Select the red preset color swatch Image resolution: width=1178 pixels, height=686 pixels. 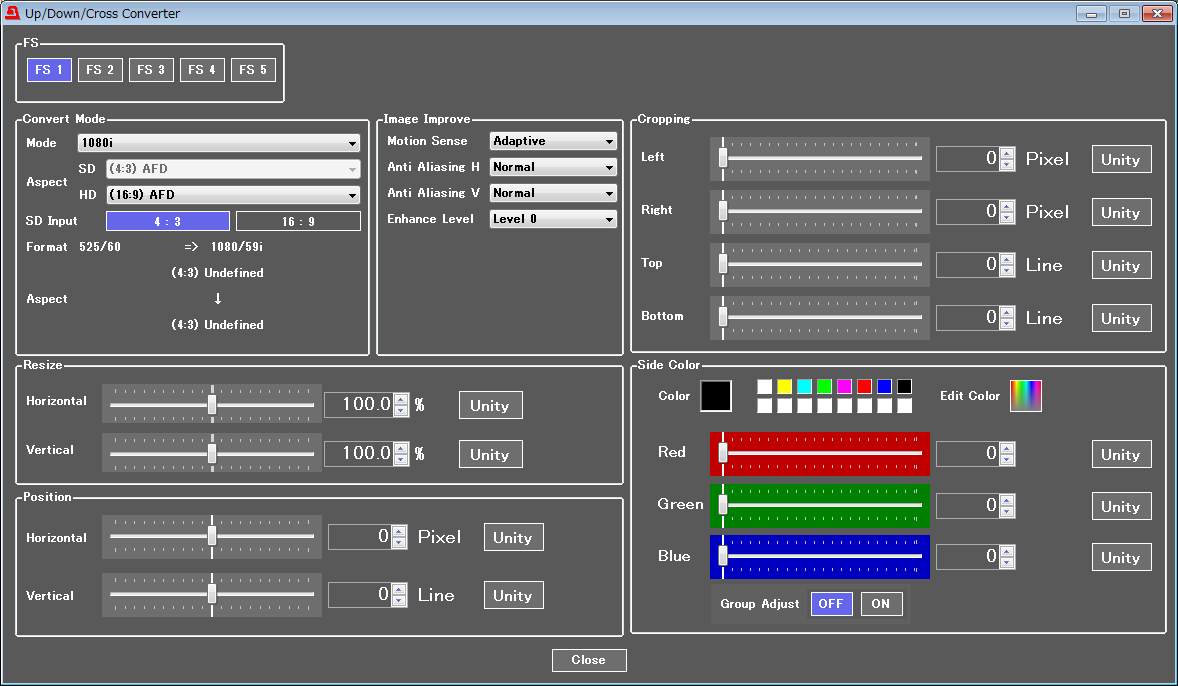pos(864,386)
